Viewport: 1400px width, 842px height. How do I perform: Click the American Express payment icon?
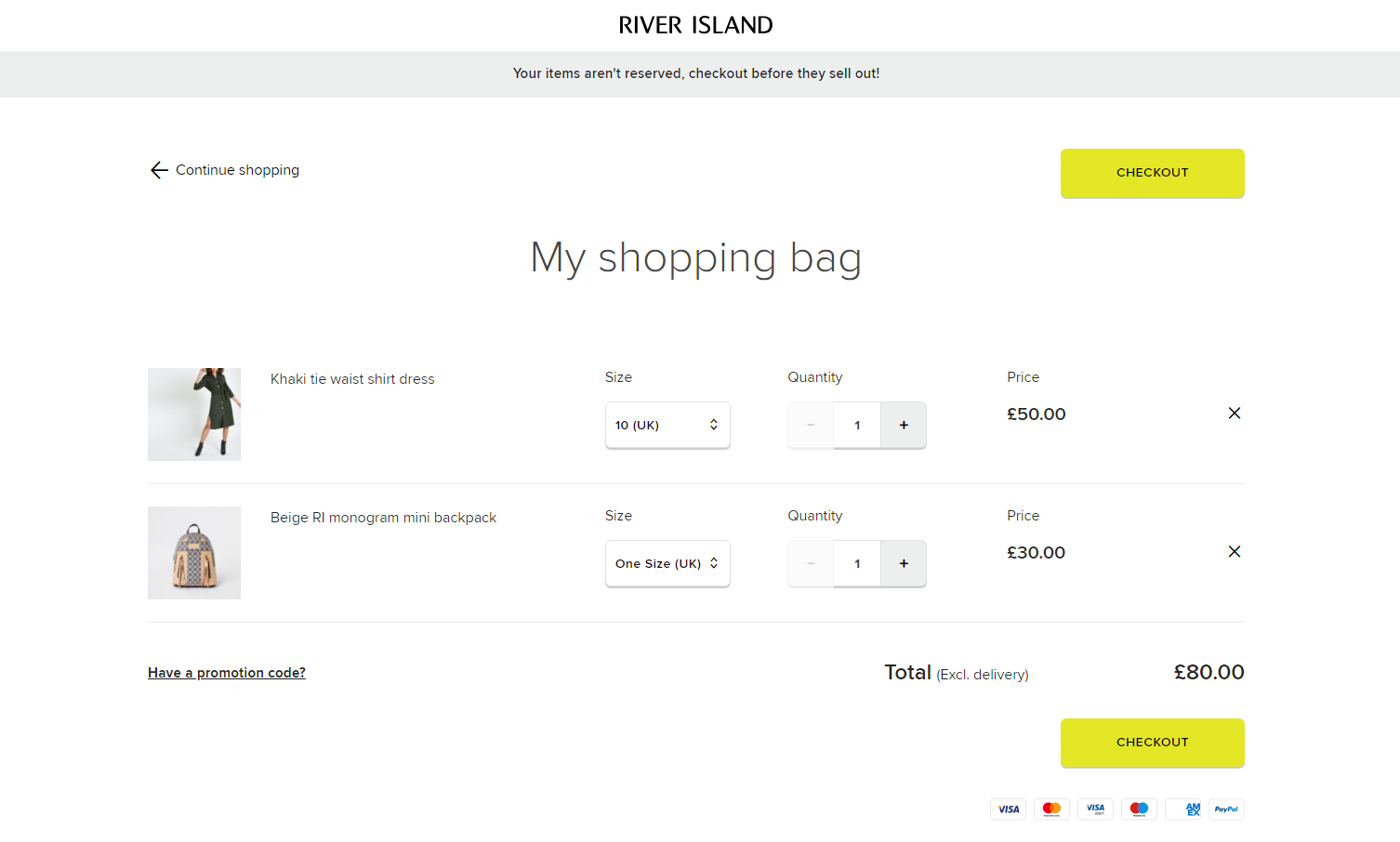point(1183,809)
